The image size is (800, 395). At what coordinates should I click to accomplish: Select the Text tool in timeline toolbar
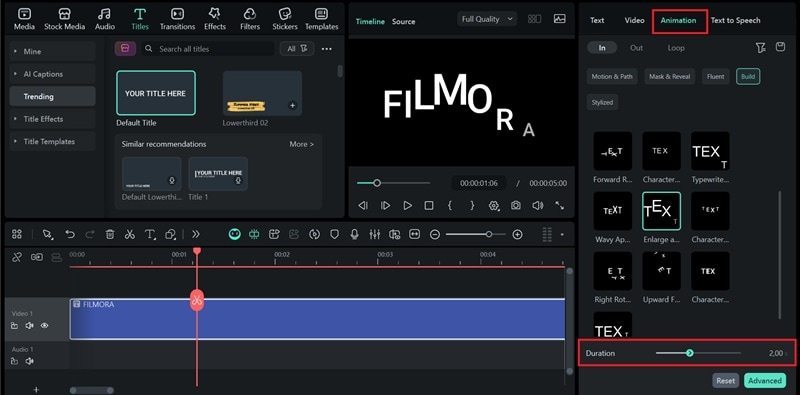pyautogui.click(x=149, y=234)
